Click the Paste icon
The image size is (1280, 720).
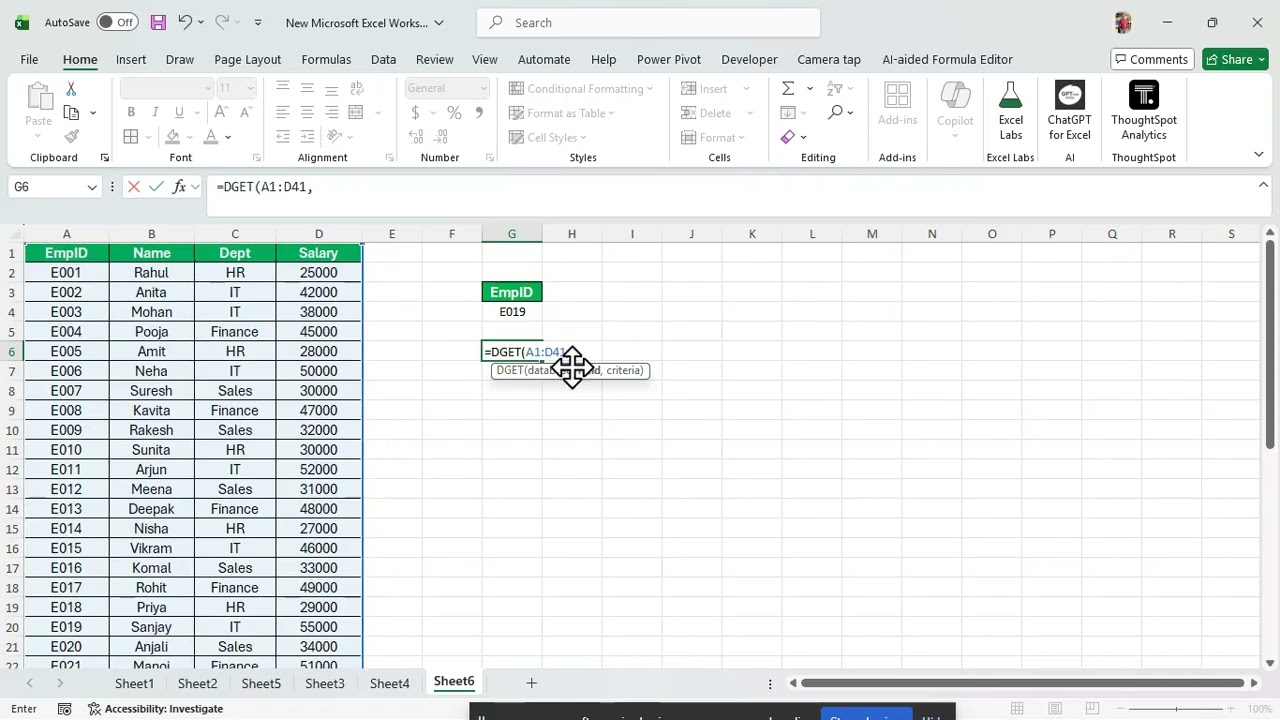tap(38, 96)
